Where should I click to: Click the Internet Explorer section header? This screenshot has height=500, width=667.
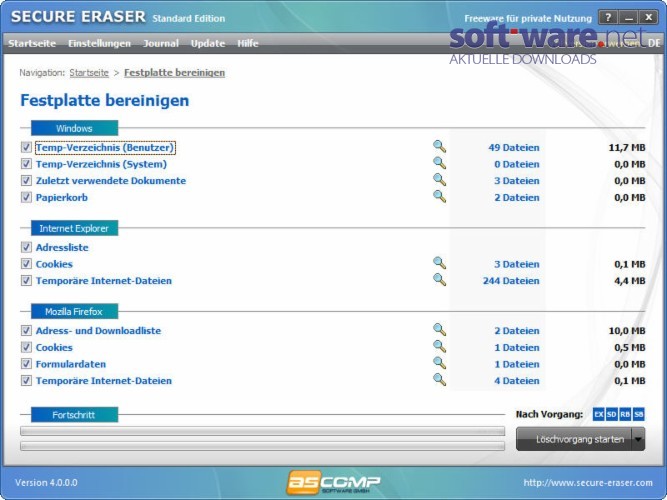(74, 228)
